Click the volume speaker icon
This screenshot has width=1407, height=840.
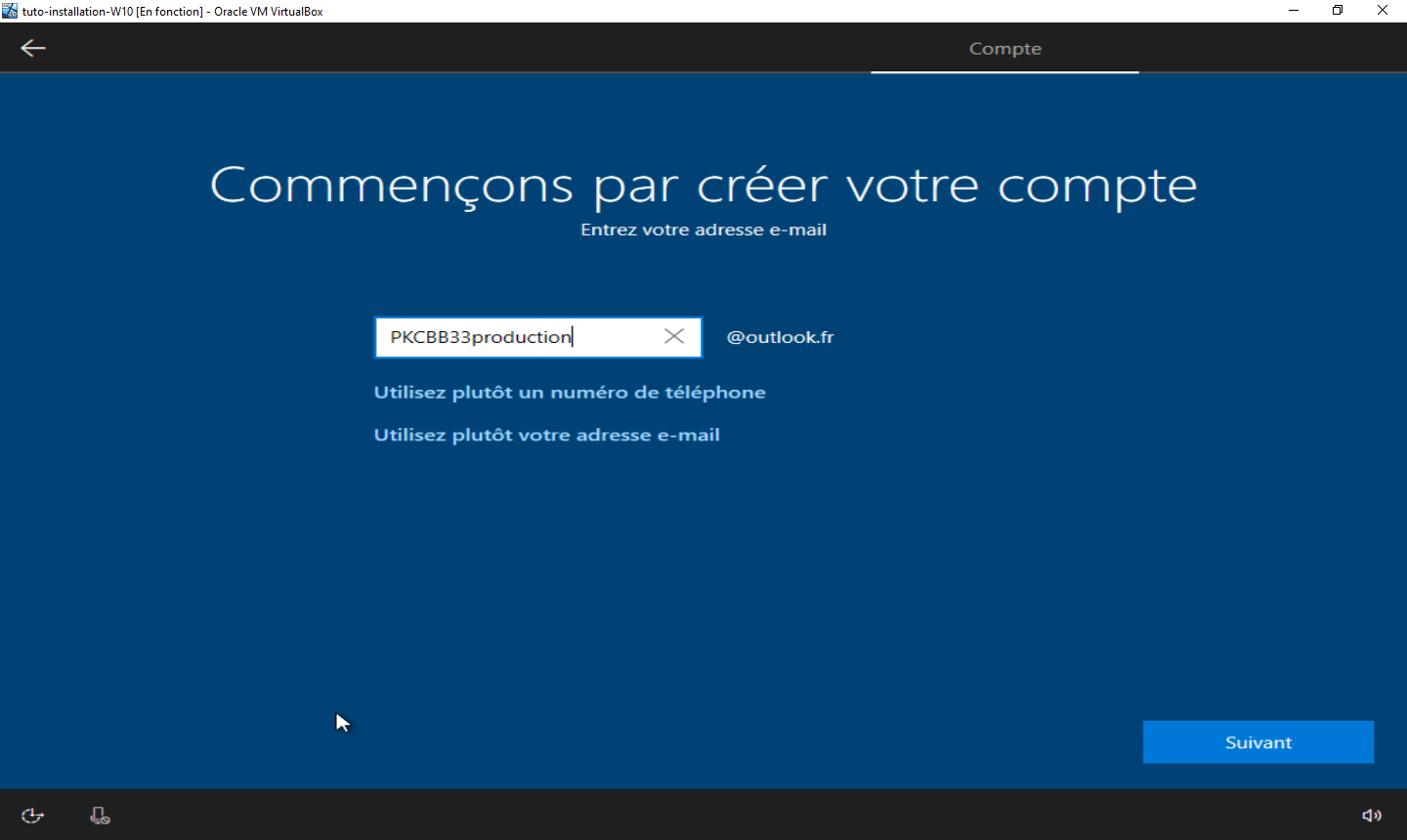click(x=1372, y=816)
